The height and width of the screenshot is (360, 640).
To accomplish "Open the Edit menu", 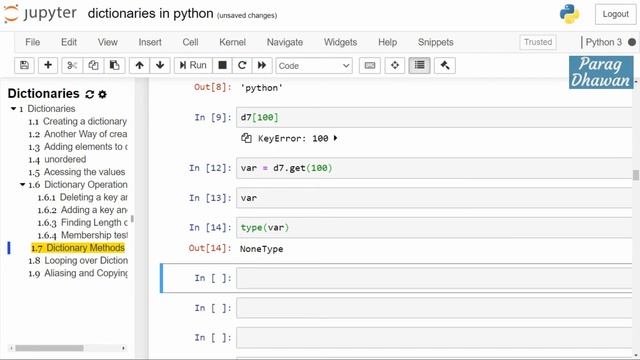I will 69,42.
